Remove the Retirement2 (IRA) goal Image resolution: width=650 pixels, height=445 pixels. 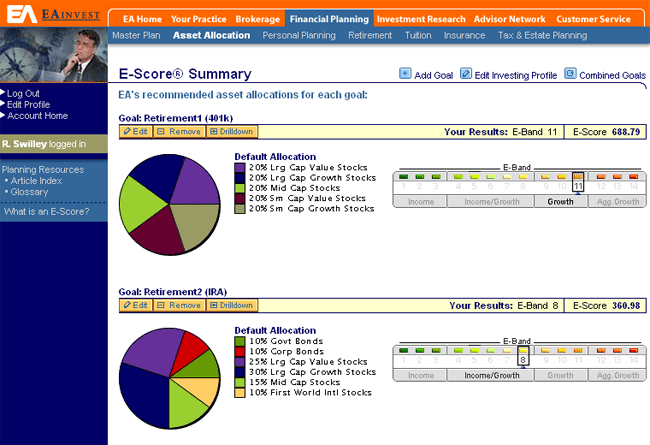coord(179,305)
